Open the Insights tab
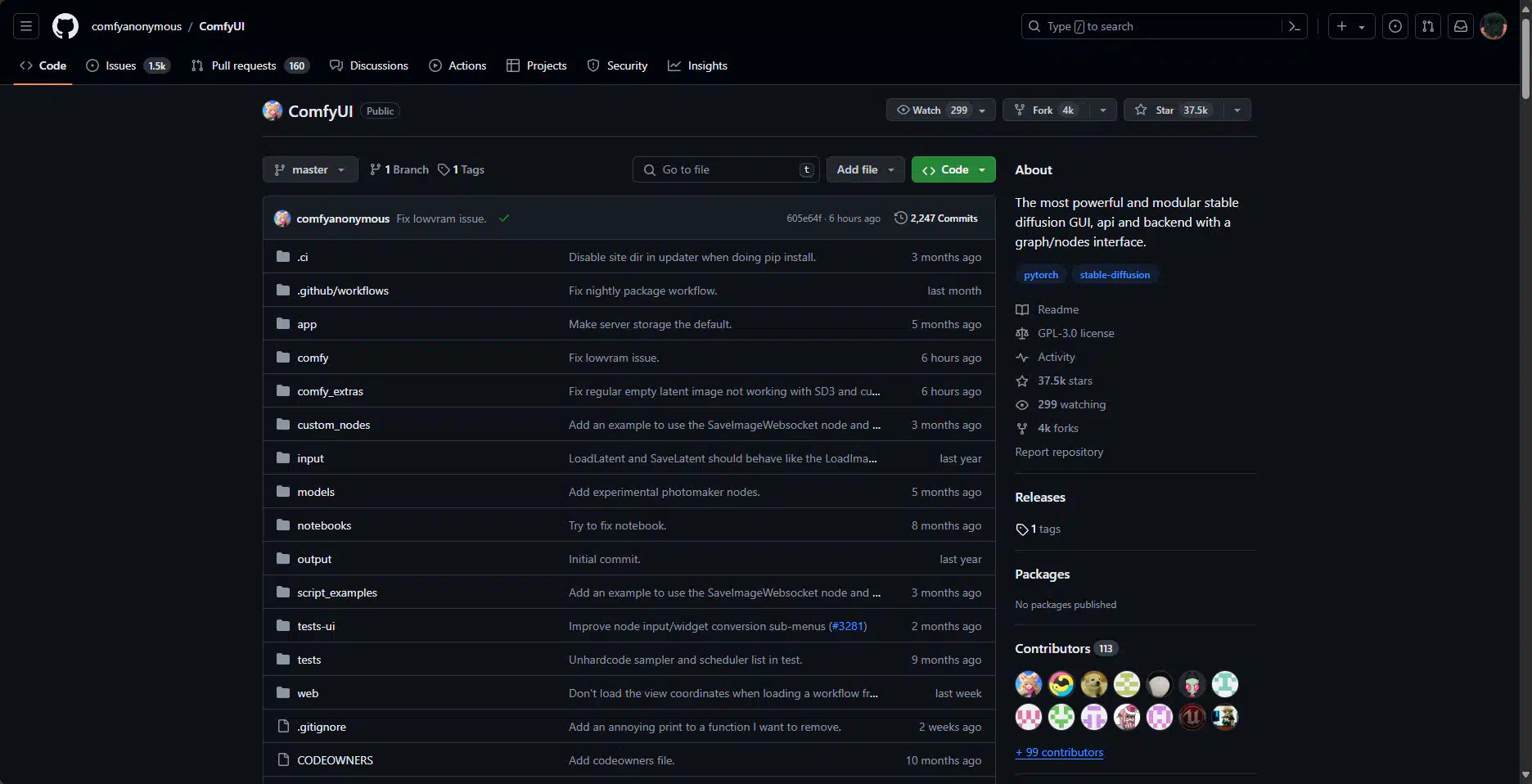 [x=697, y=65]
